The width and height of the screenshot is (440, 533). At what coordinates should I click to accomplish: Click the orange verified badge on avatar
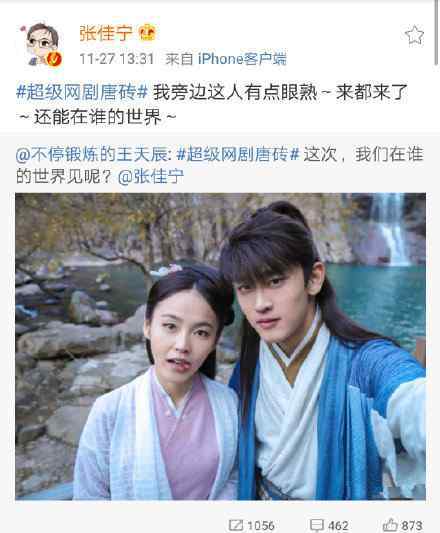(x=54, y=59)
